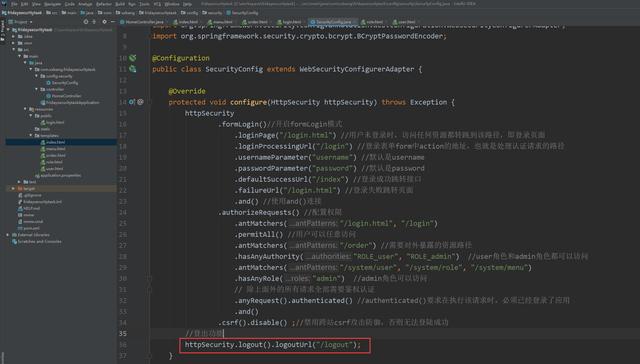Screen dimensions: 640x364
Task: Expand External Libraries node
Action: click(x=8, y=235)
